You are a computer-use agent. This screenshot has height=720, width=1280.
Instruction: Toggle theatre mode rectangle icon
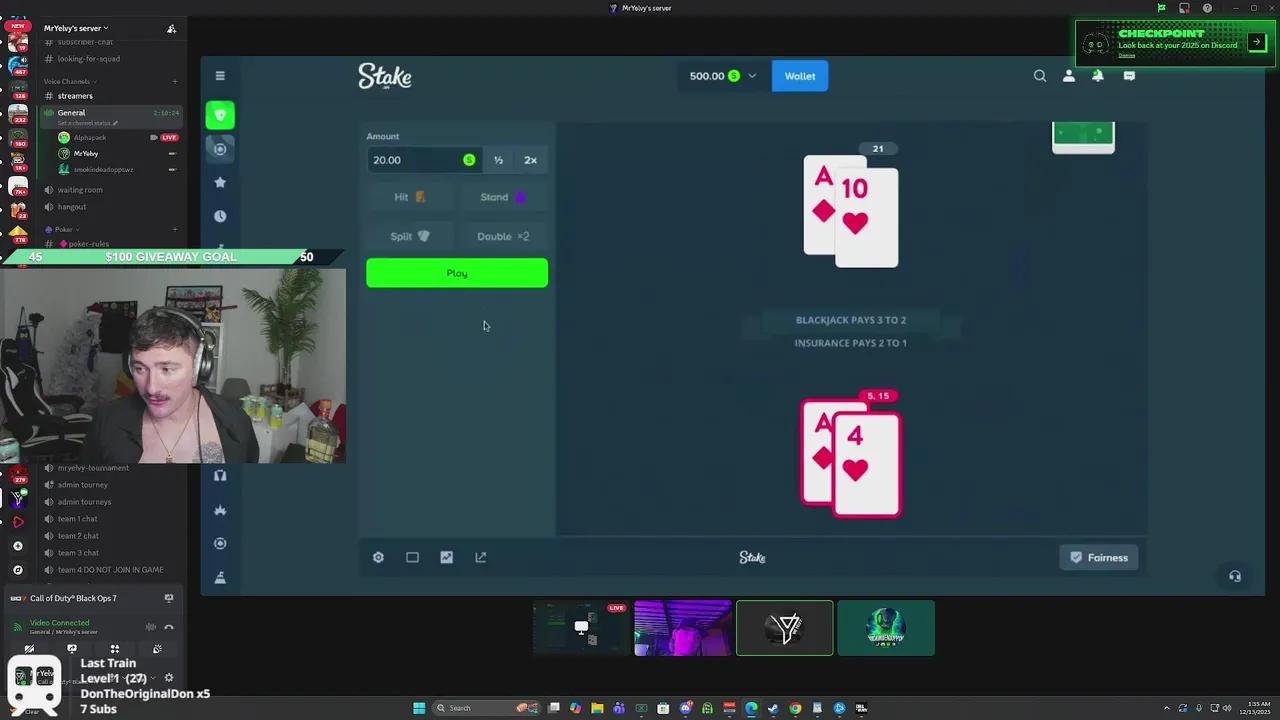click(412, 558)
